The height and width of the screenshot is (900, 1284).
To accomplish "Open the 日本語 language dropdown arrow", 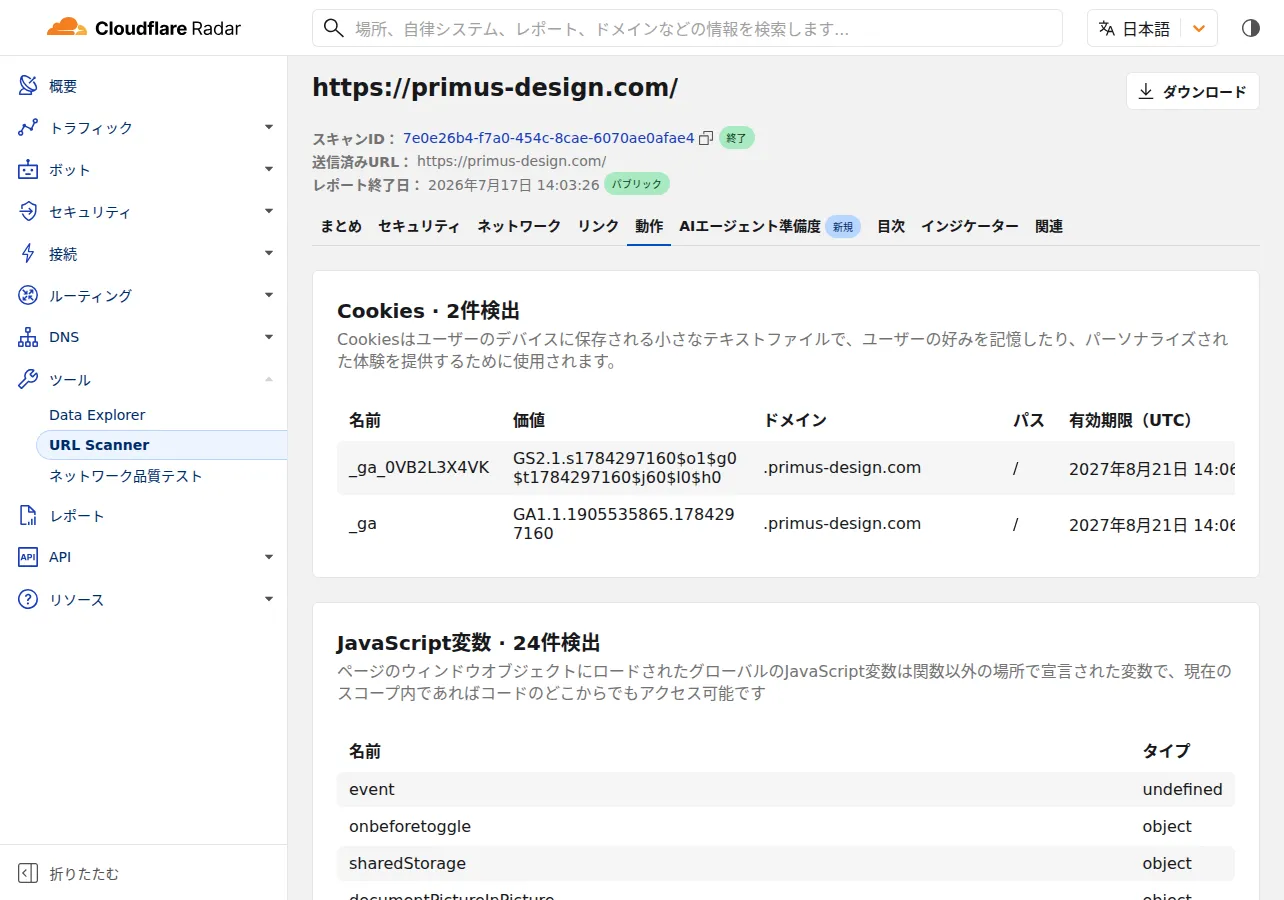I will tap(1199, 28).
